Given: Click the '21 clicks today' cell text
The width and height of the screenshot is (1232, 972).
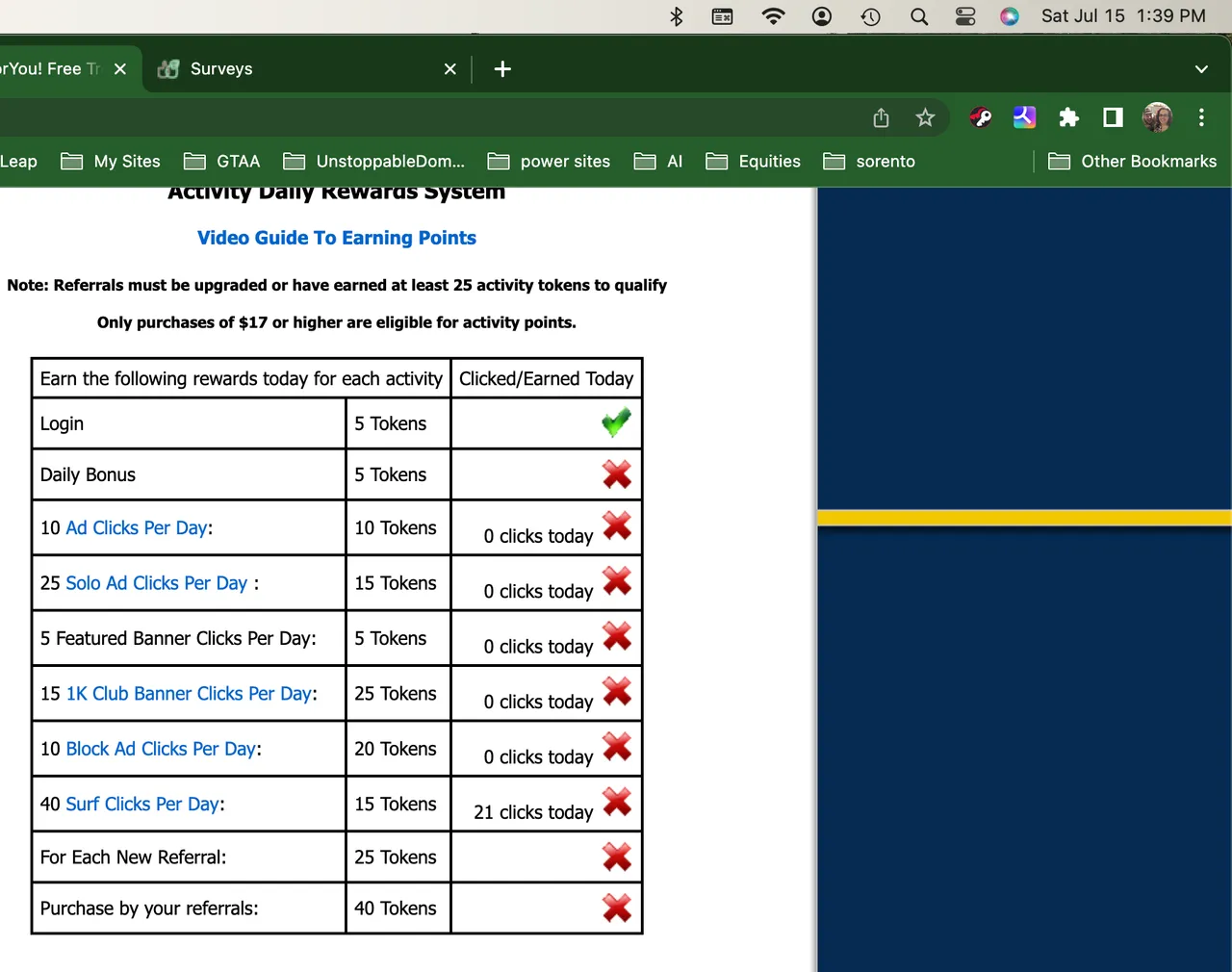Looking at the screenshot, I should [533, 812].
